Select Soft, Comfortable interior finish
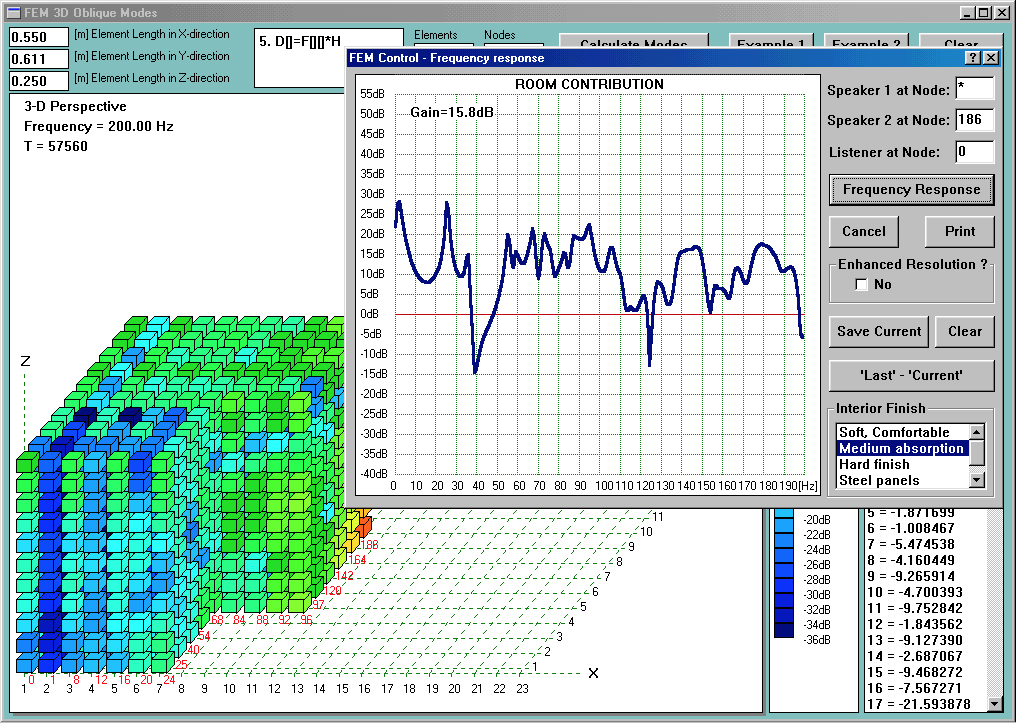The width and height of the screenshot is (1016, 723). point(903,432)
